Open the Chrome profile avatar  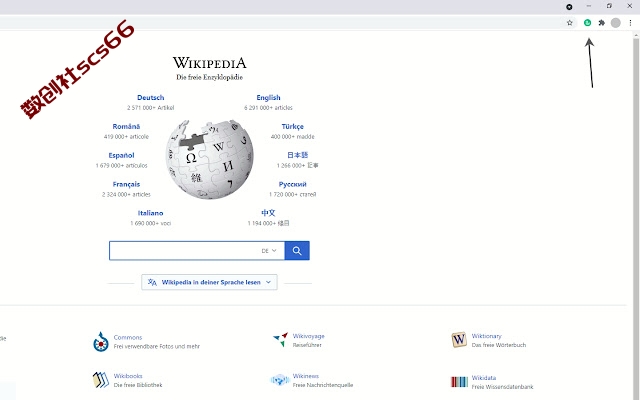(616, 23)
